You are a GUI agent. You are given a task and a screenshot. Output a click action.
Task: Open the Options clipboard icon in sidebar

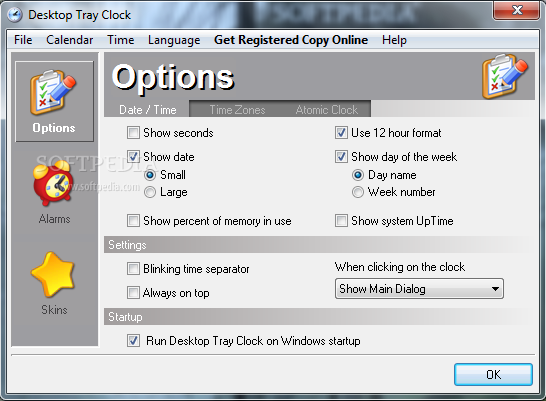[x=53, y=93]
